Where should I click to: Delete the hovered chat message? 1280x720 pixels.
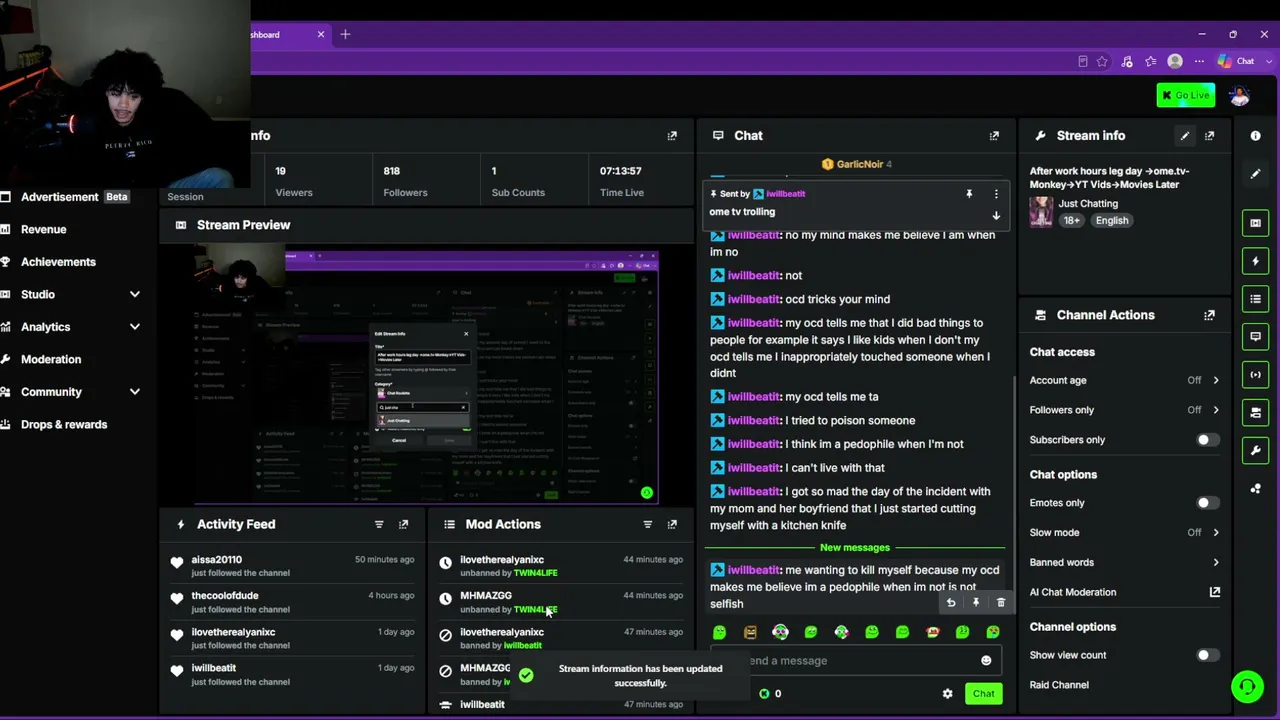(1001, 603)
